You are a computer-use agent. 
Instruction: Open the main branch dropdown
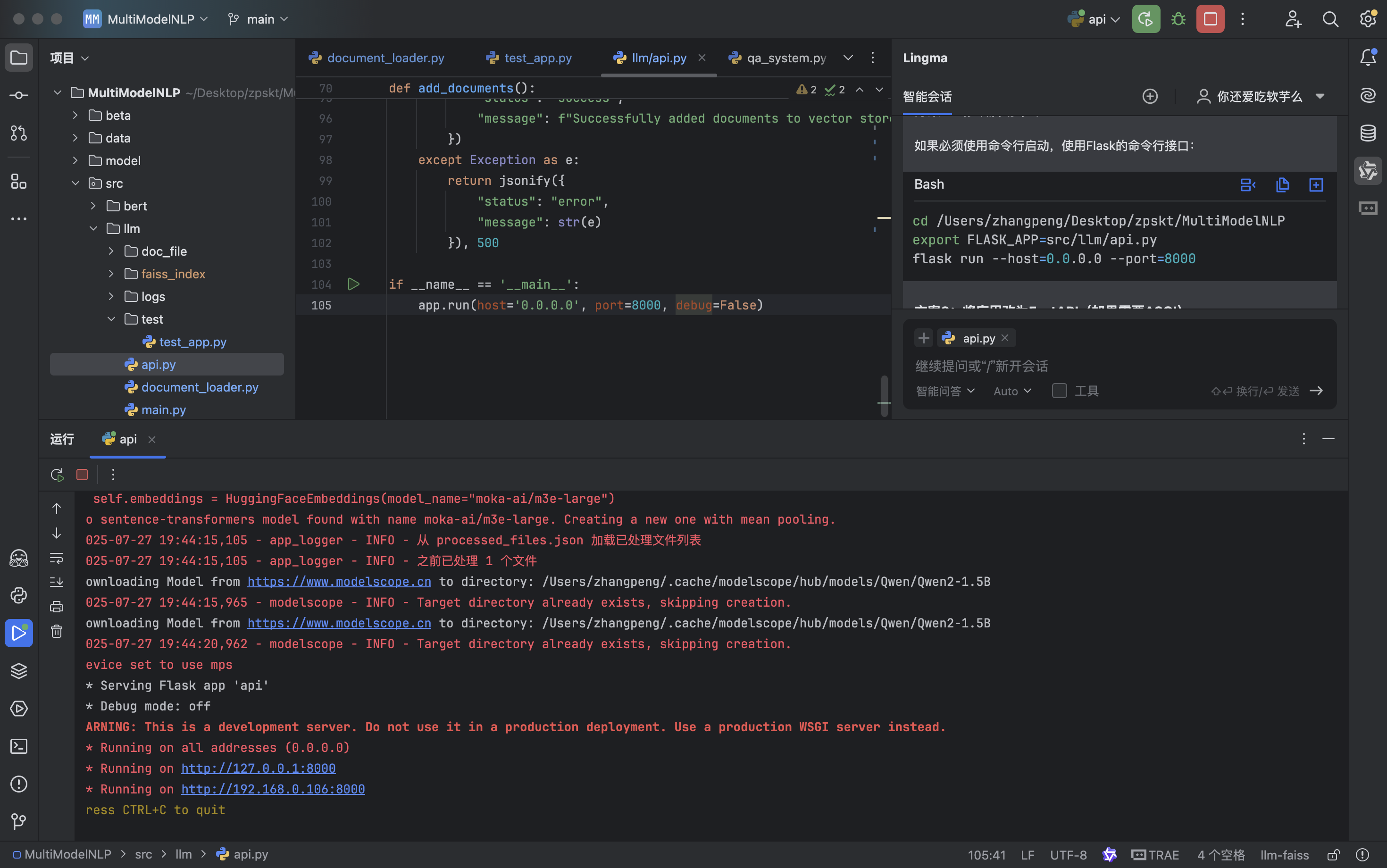[258, 19]
